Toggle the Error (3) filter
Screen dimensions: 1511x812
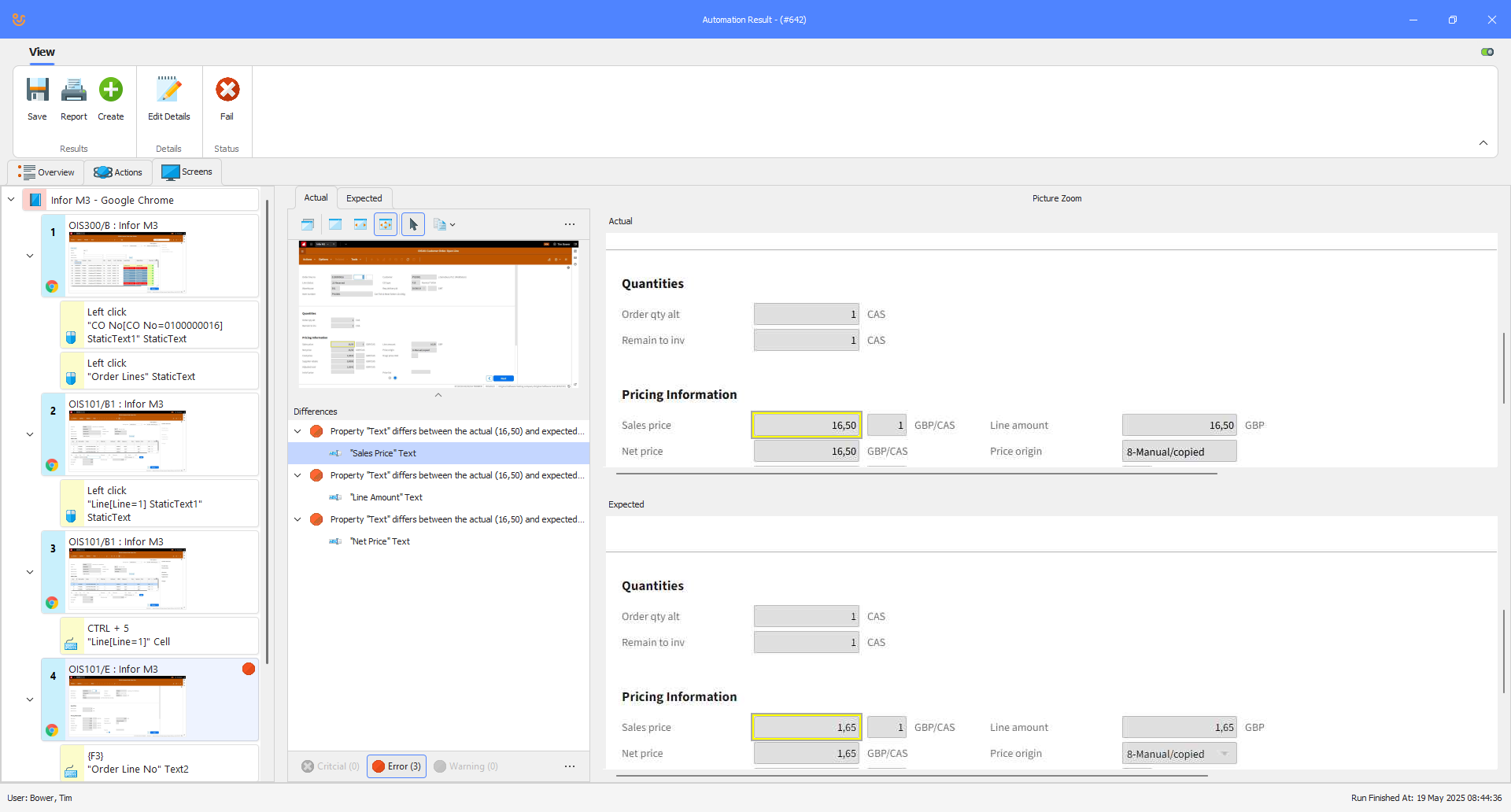tap(397, 766)
